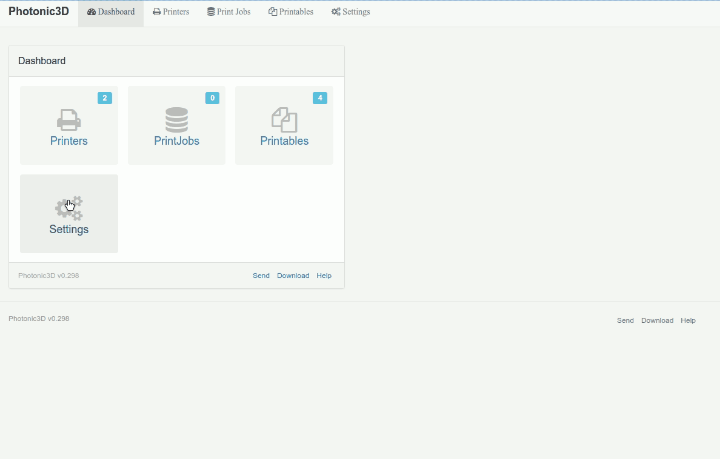The height and width of the screenshot is (459, 720).
Task: Click the Photonic3D brand name in the navbar
Action: 39,12
